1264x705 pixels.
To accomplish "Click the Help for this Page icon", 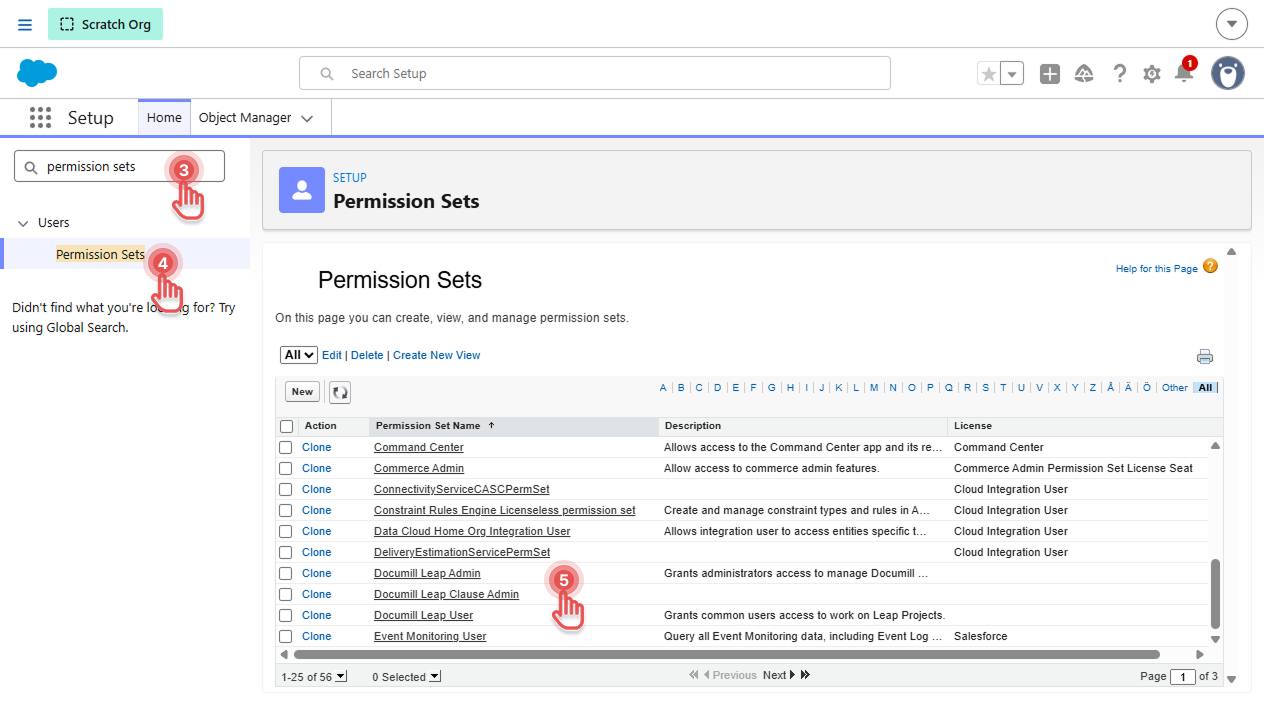I will pos(1210,266).
